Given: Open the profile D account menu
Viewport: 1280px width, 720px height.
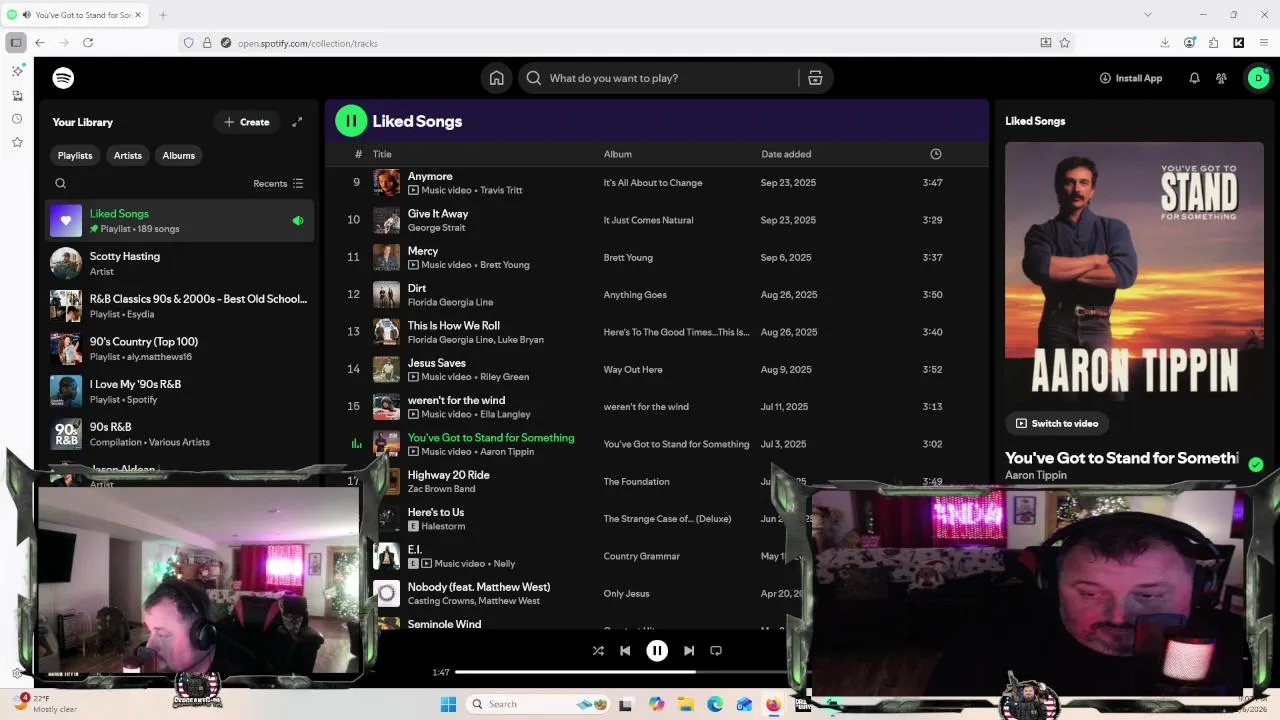Looking at the screenshot, I should (x=1259, y=78).
